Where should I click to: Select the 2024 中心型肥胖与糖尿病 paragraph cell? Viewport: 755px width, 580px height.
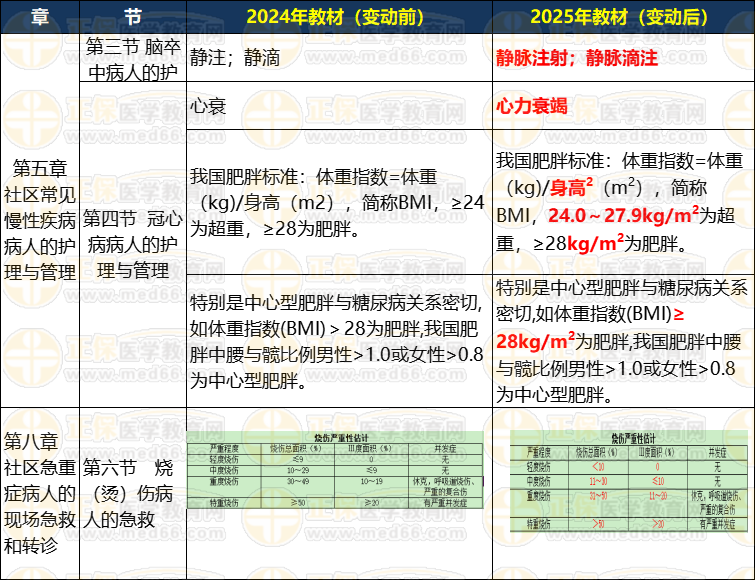(x=339, y=340)
